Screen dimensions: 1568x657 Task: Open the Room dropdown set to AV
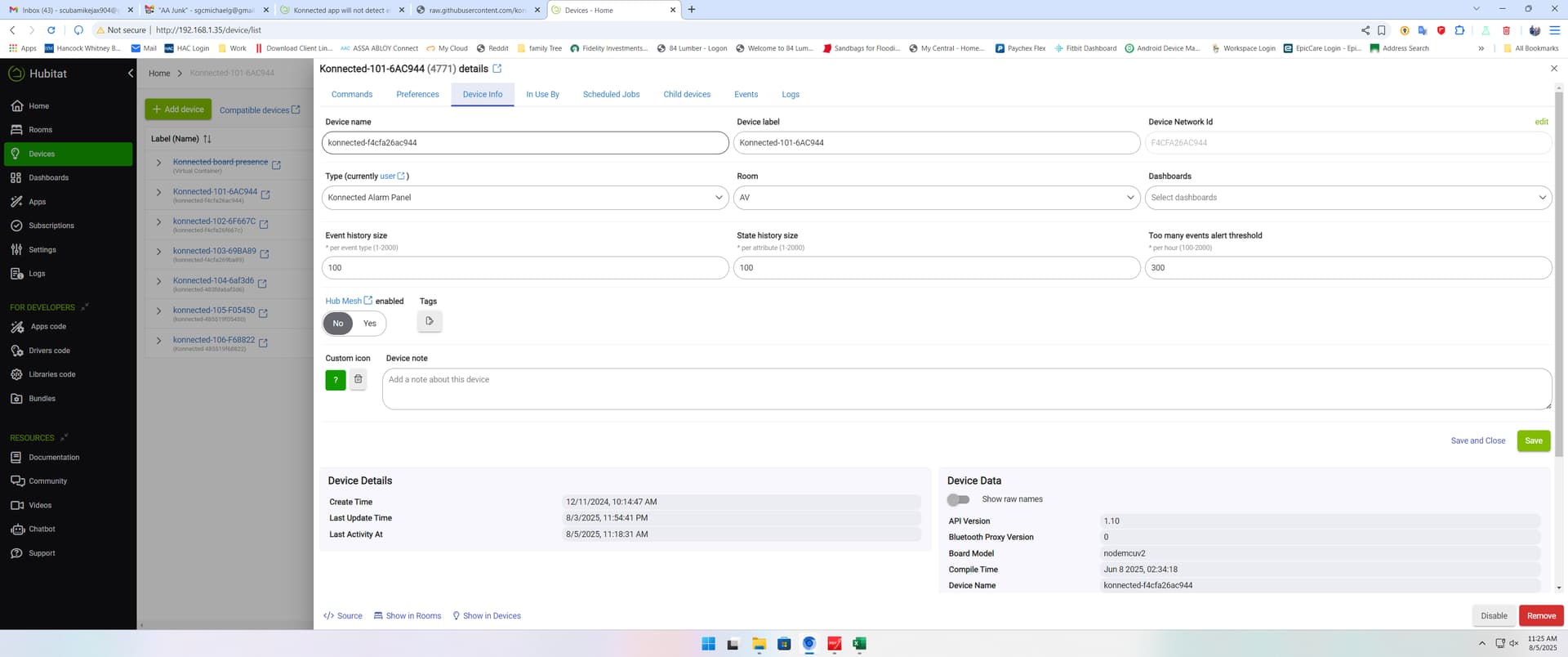coord(937,198)
